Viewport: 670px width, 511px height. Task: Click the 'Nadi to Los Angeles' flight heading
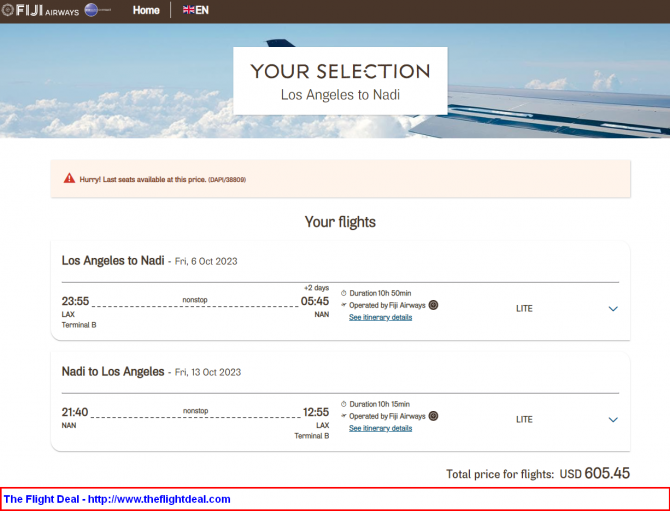point(113,371)
